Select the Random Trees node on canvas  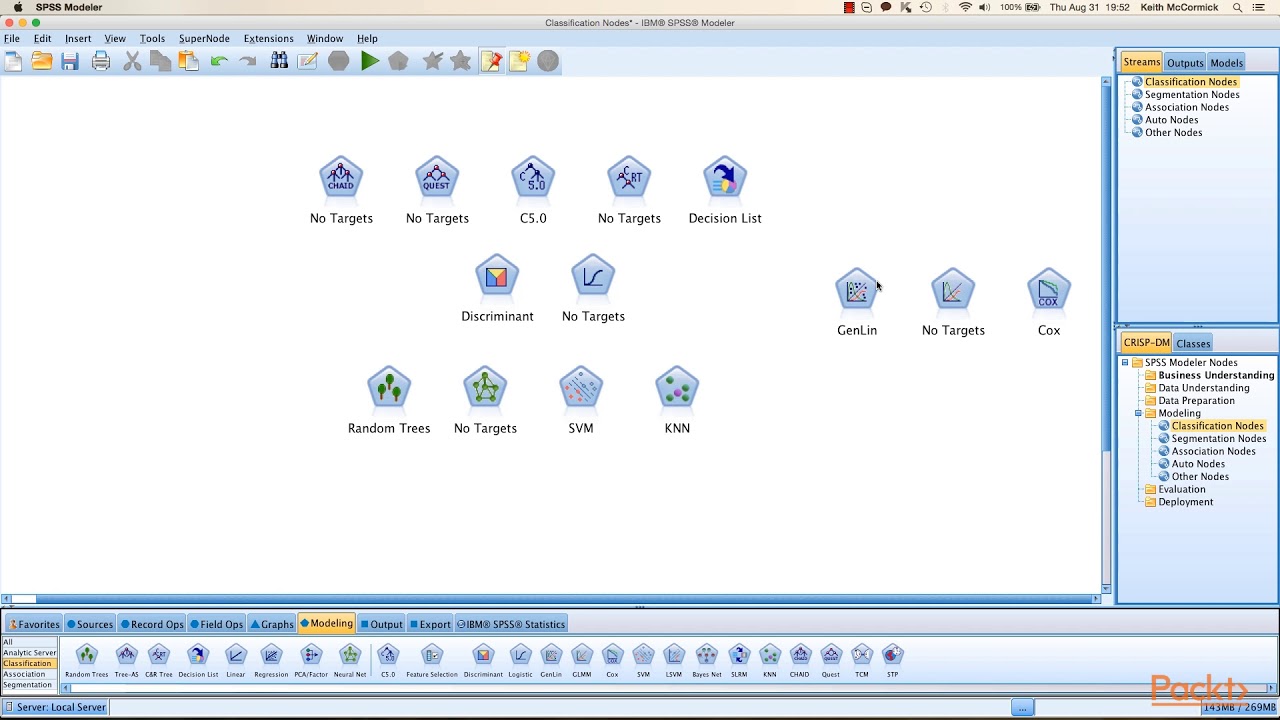[389, 388]
